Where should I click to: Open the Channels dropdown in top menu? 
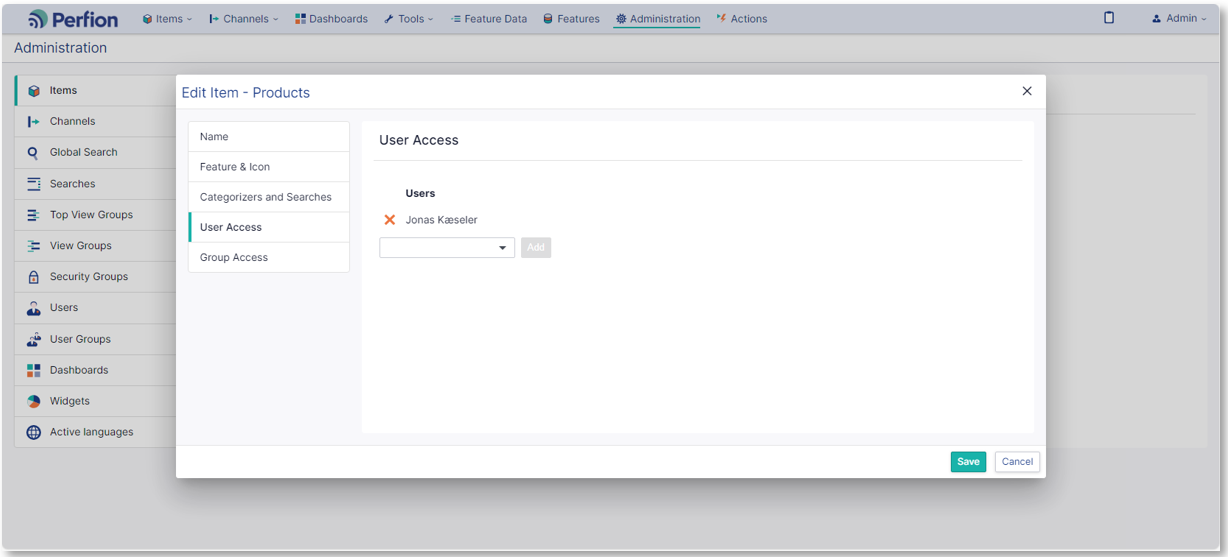click(244, 19)
